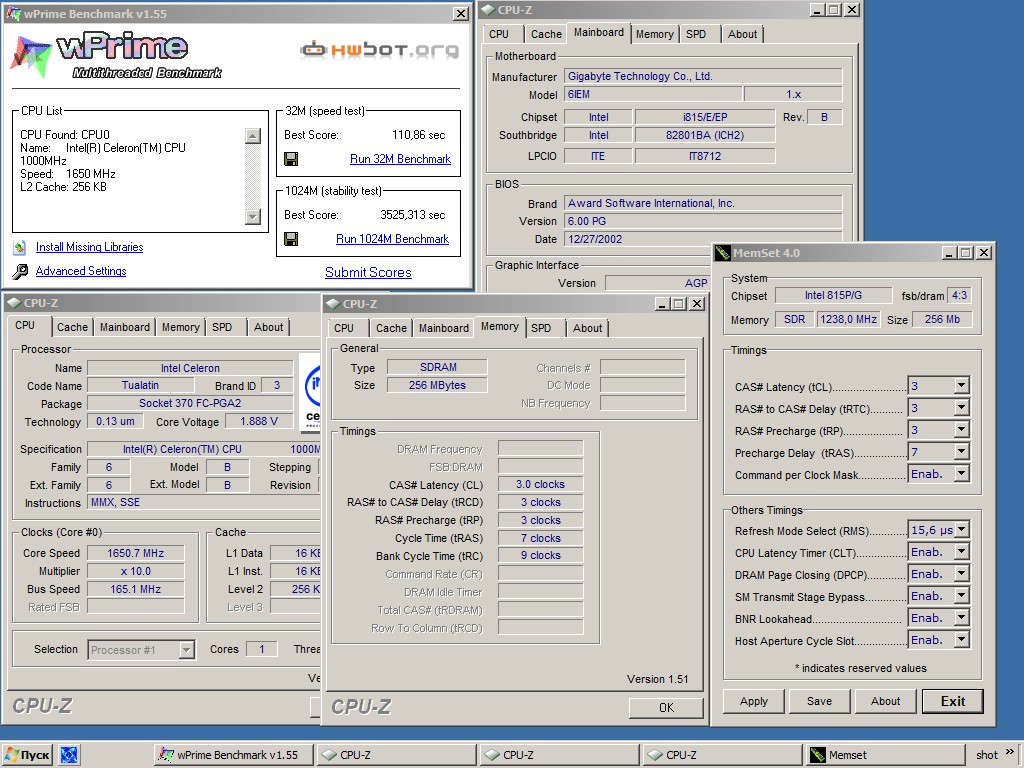Open About tab in CPU-Z Mainboard window
This screenshot has width=1024, height=768.
(x=743, y=34)
